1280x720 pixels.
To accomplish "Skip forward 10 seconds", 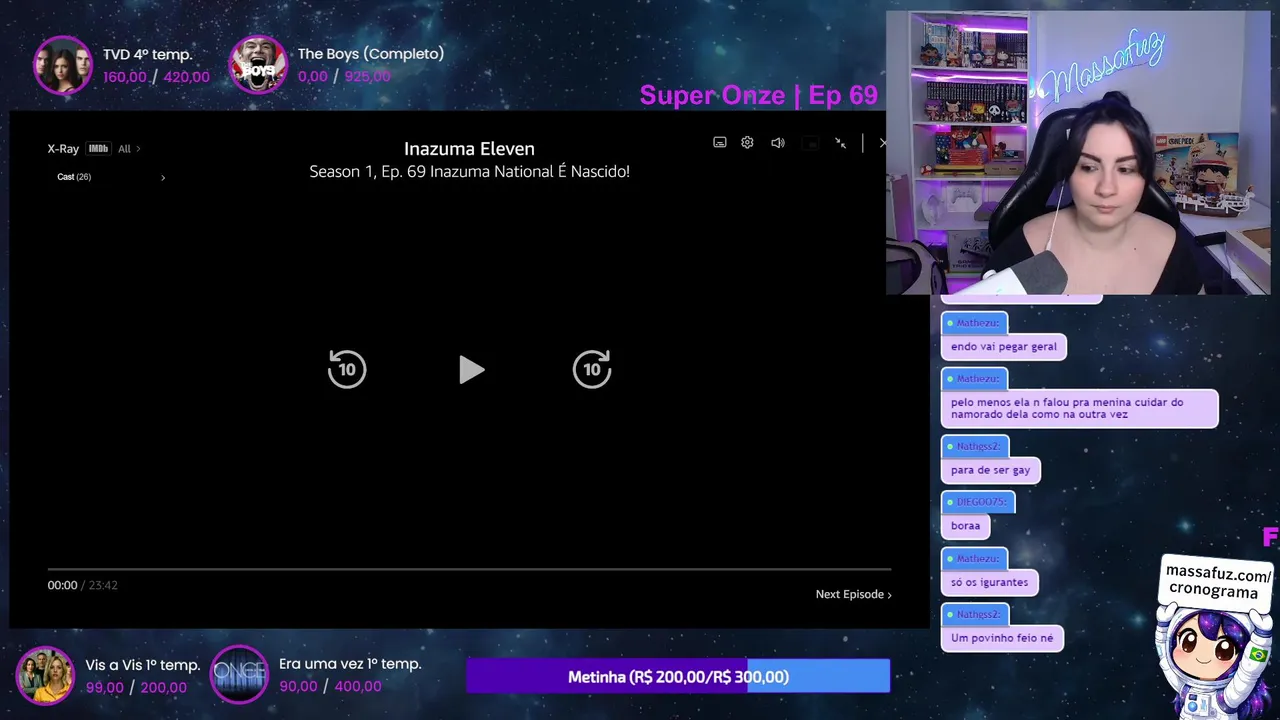I will pos(592,369).
